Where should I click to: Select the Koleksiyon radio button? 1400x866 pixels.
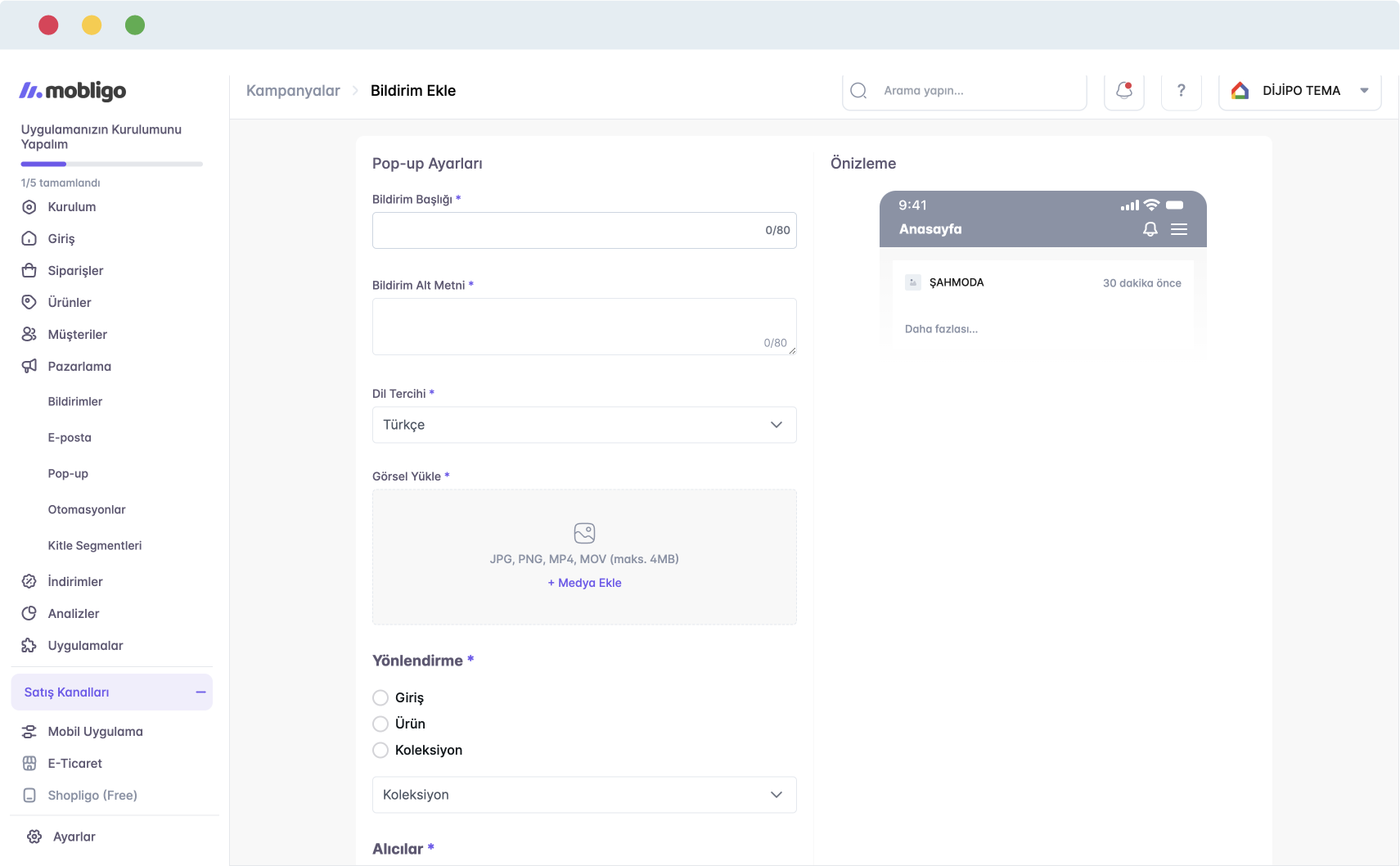(380, 750)
